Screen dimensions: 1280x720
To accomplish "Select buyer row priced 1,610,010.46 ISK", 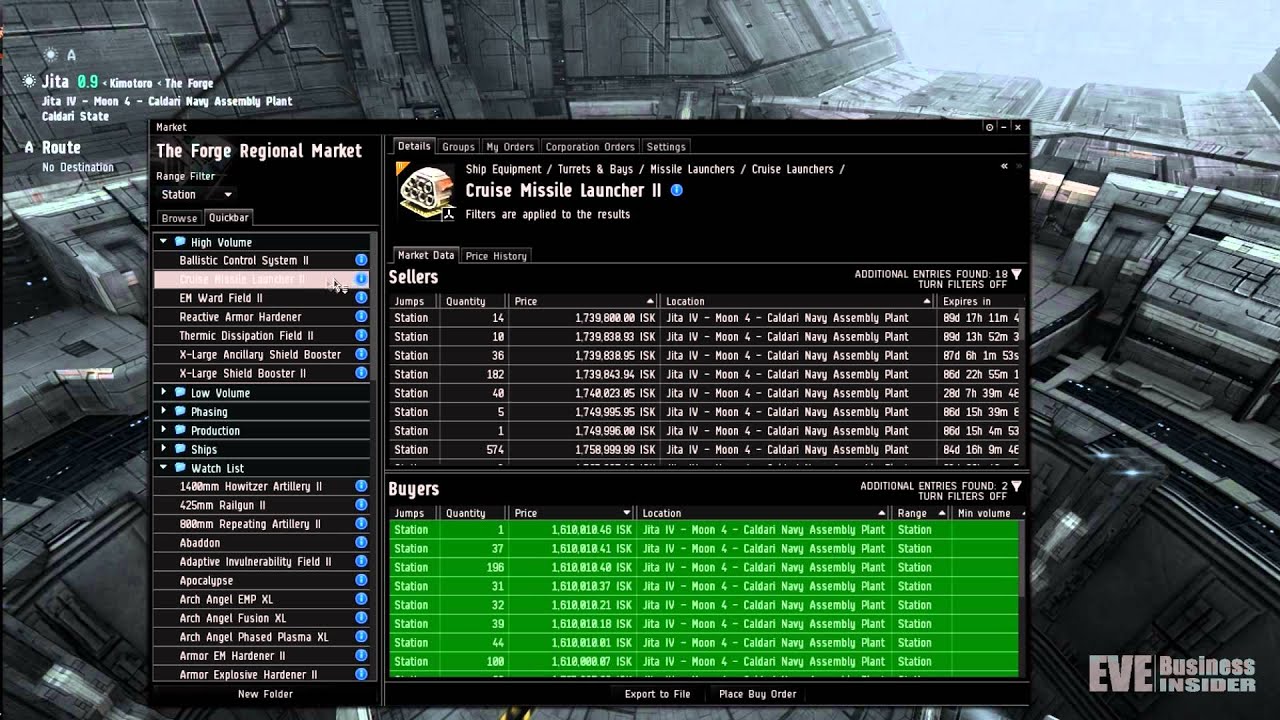I will click(x=704, y=530).
